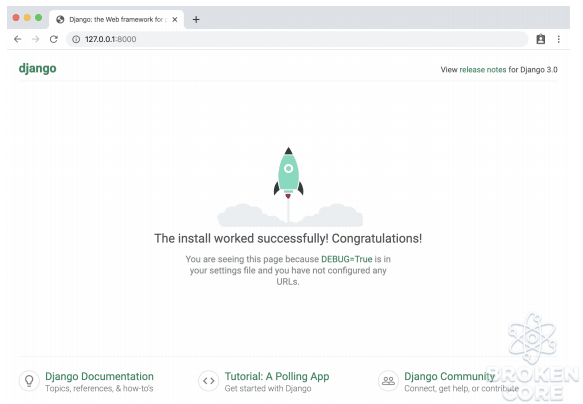Click the green maximize window button

tap(38, 17)
